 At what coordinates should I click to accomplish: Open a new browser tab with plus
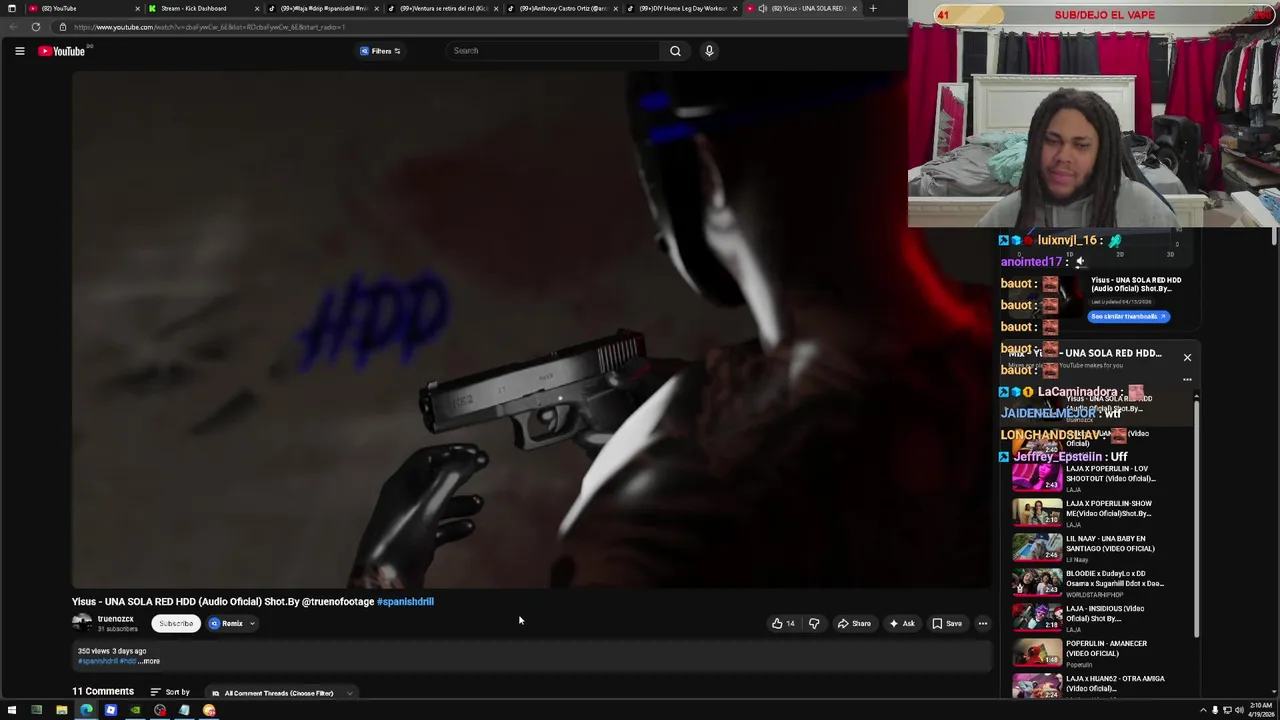point(873,8)
